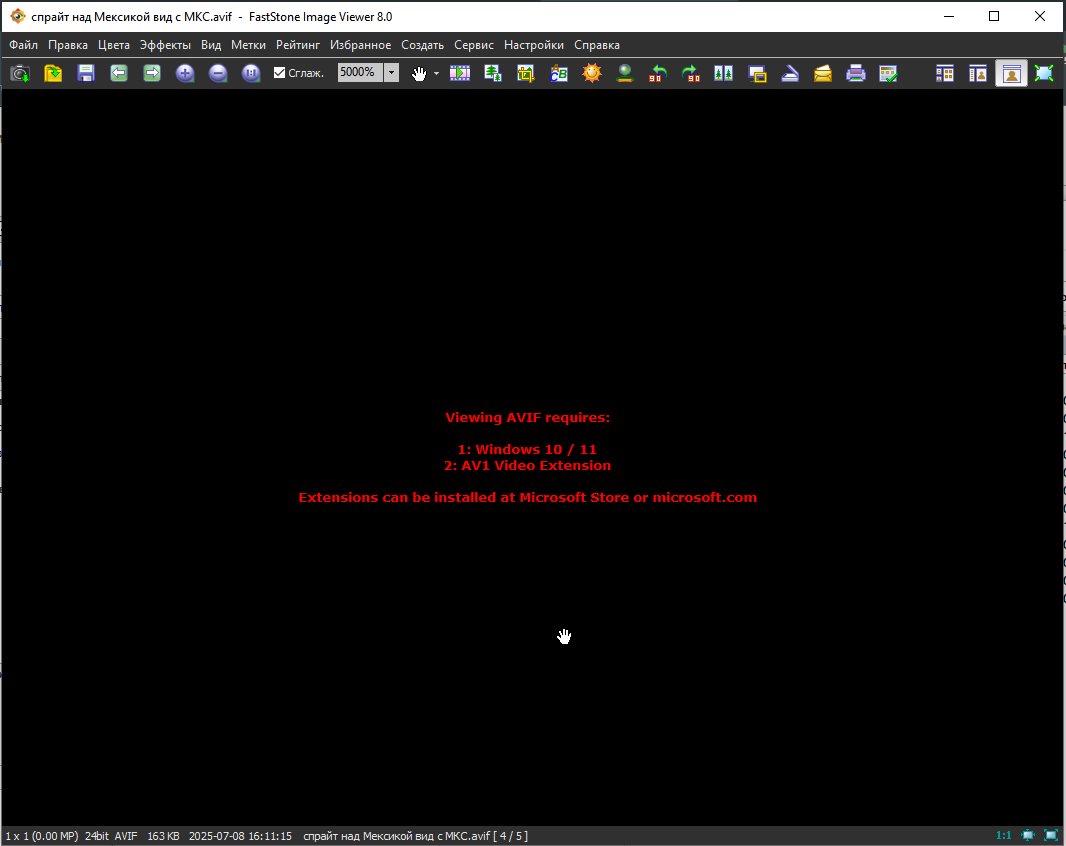1066x846 pixels.
Task: Adjust lighting with the sun icon
Action: click(x=592, y=73)
